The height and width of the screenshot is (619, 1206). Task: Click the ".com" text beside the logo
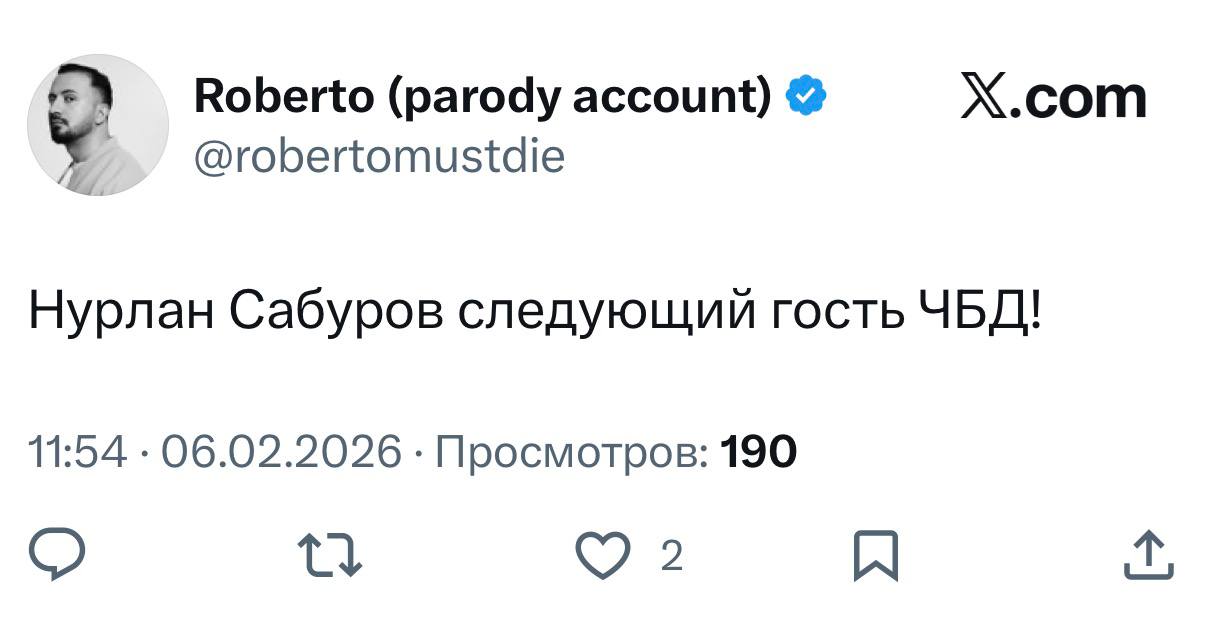click(1086, 98)
